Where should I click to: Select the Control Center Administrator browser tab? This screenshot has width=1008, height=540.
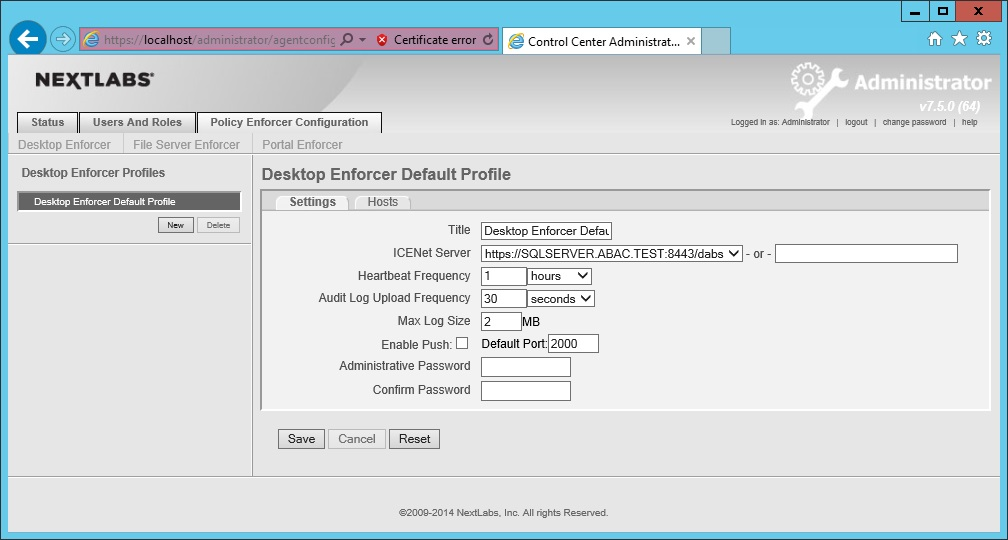[x=602, y=41]
